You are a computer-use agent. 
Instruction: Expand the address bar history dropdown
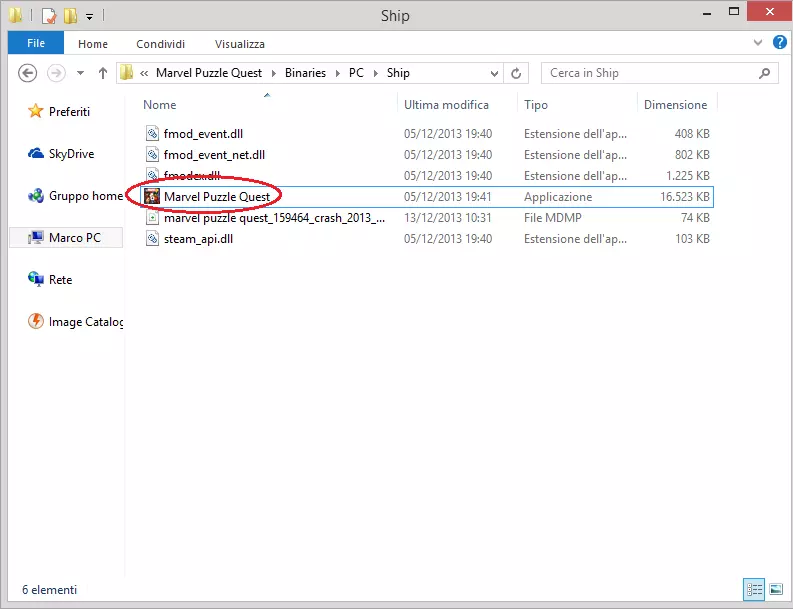(494, 73)
